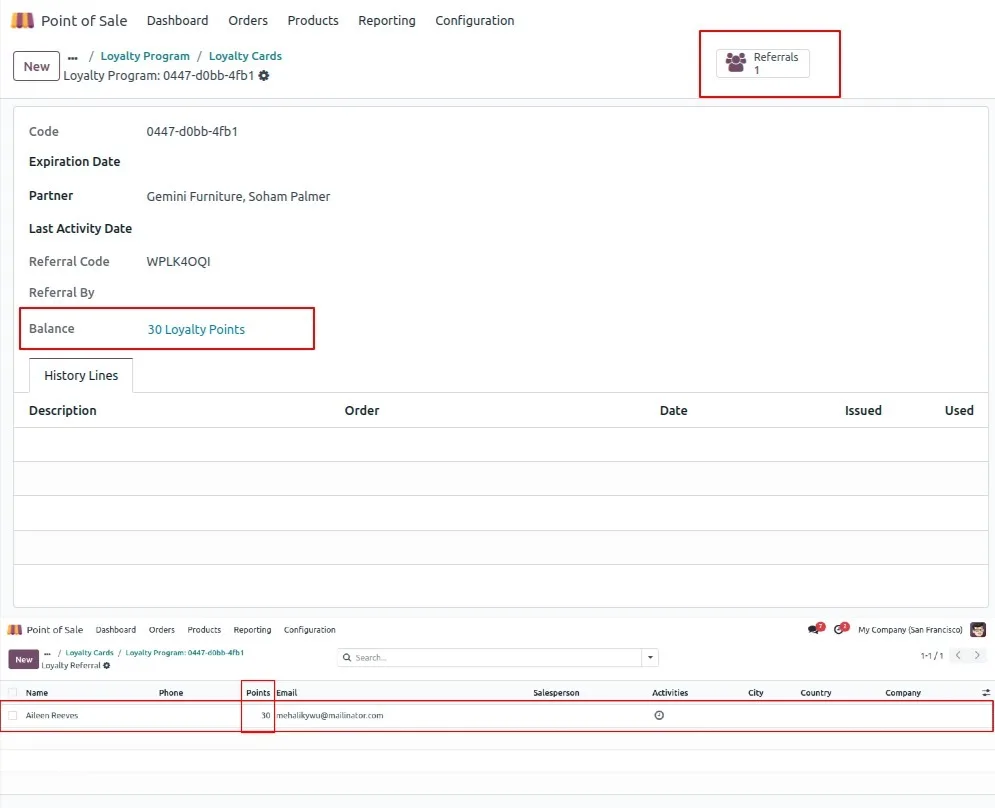Open the Referrals smart button

[762, 63]
